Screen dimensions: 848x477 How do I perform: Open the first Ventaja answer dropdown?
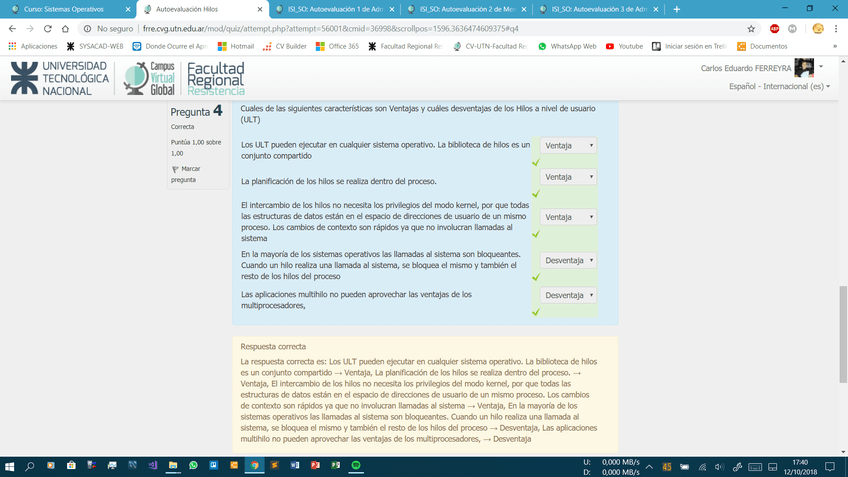coord(568,146)
